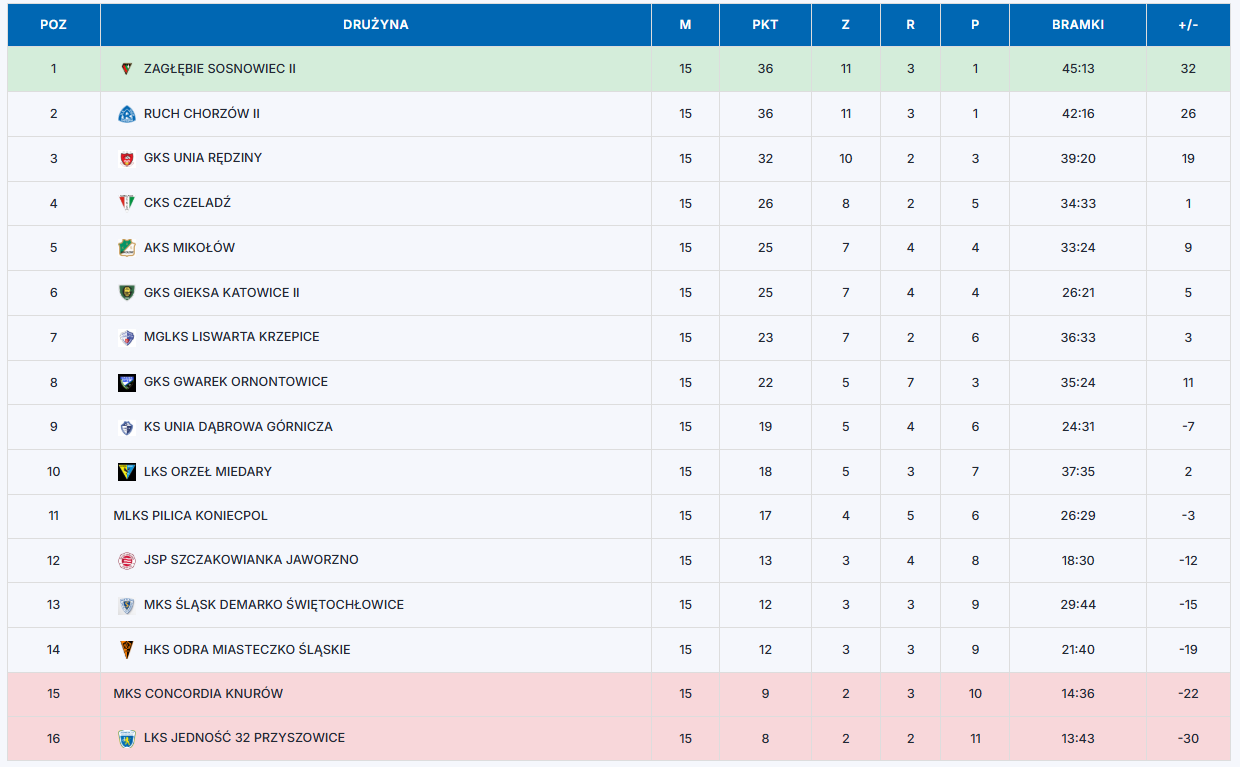
Task: Click the BRAMKI column header
Action: click(x=1077, y=25)
